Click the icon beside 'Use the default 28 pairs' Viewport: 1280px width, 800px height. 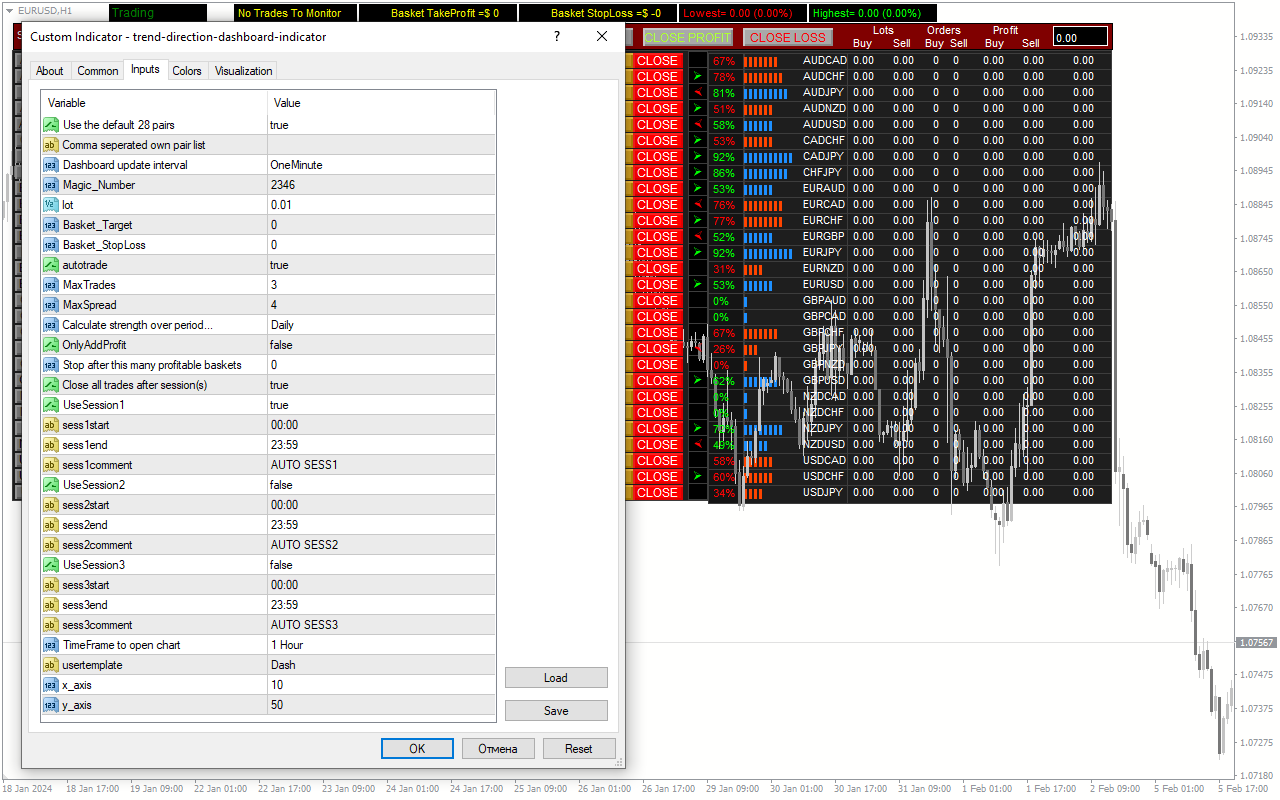[x=51, y=125]
